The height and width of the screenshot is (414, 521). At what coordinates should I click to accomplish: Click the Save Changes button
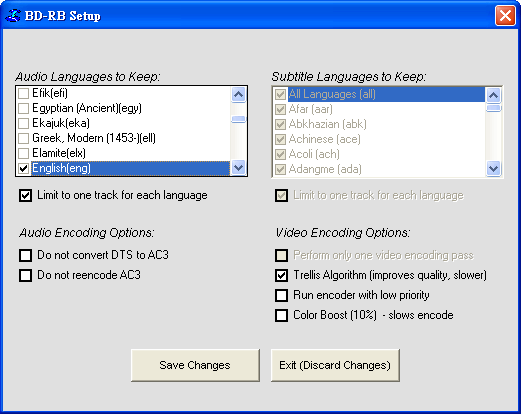tap(195, 365)
